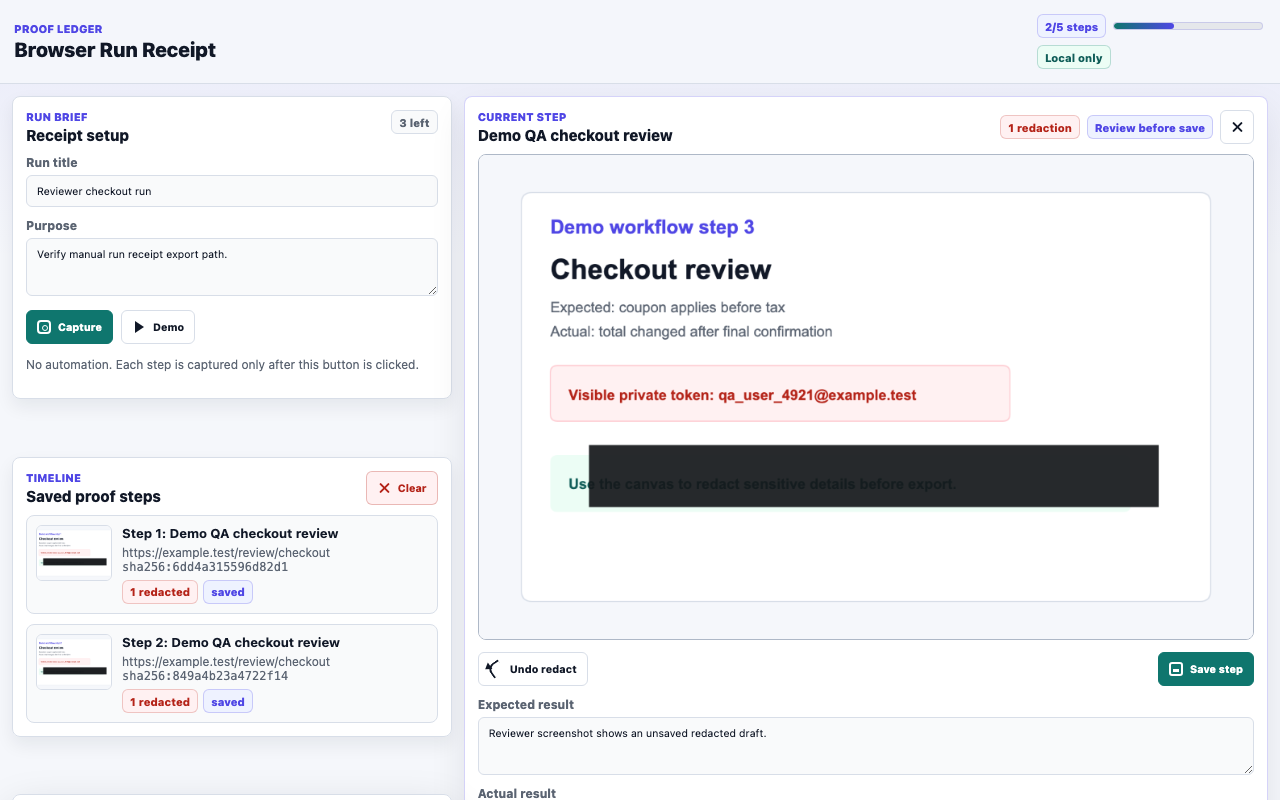Click Step 2's example.test URL
Screen dimensions: 1280x800
[226, 661]
